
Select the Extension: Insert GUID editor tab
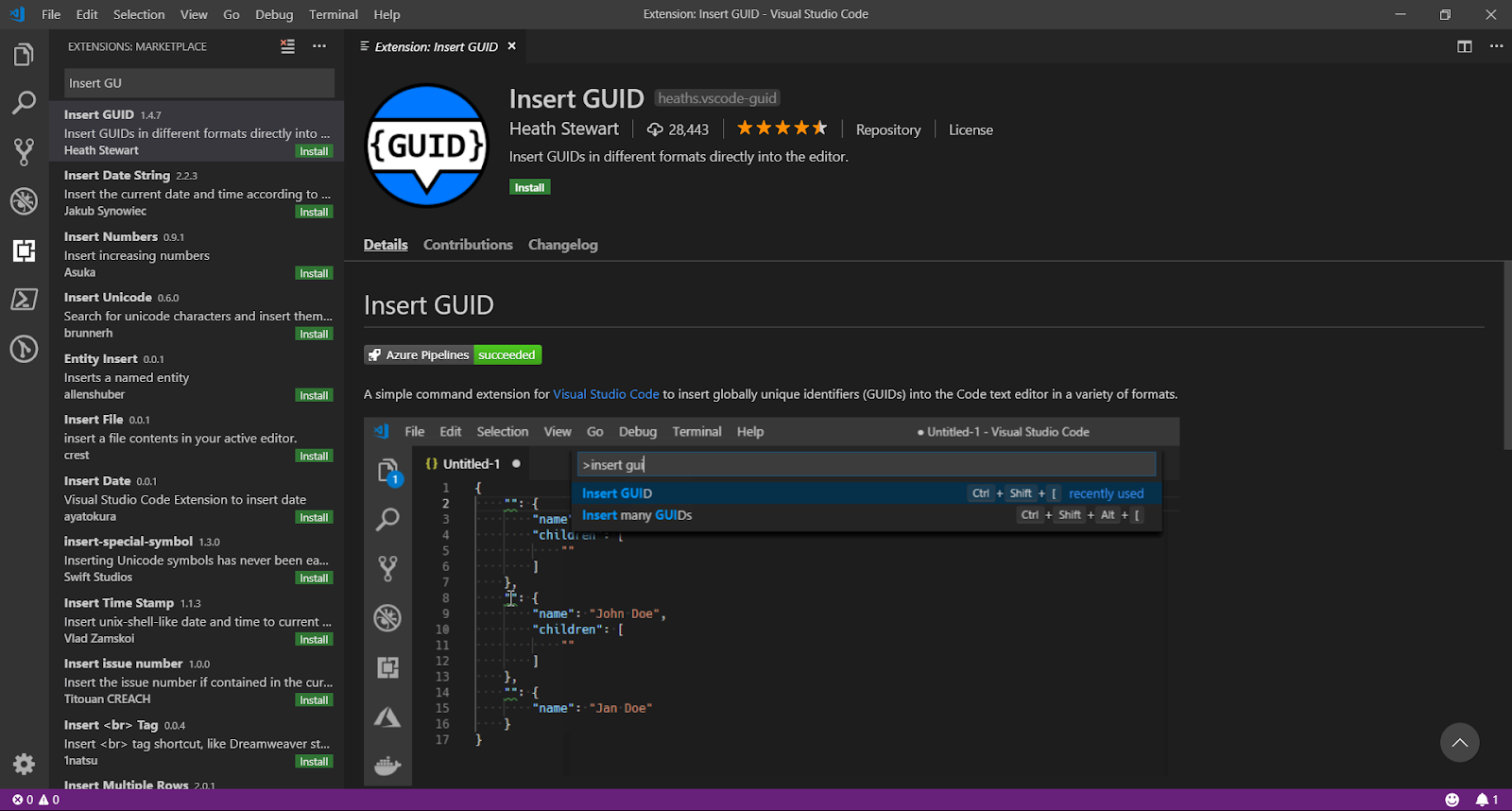click(437, 46)
